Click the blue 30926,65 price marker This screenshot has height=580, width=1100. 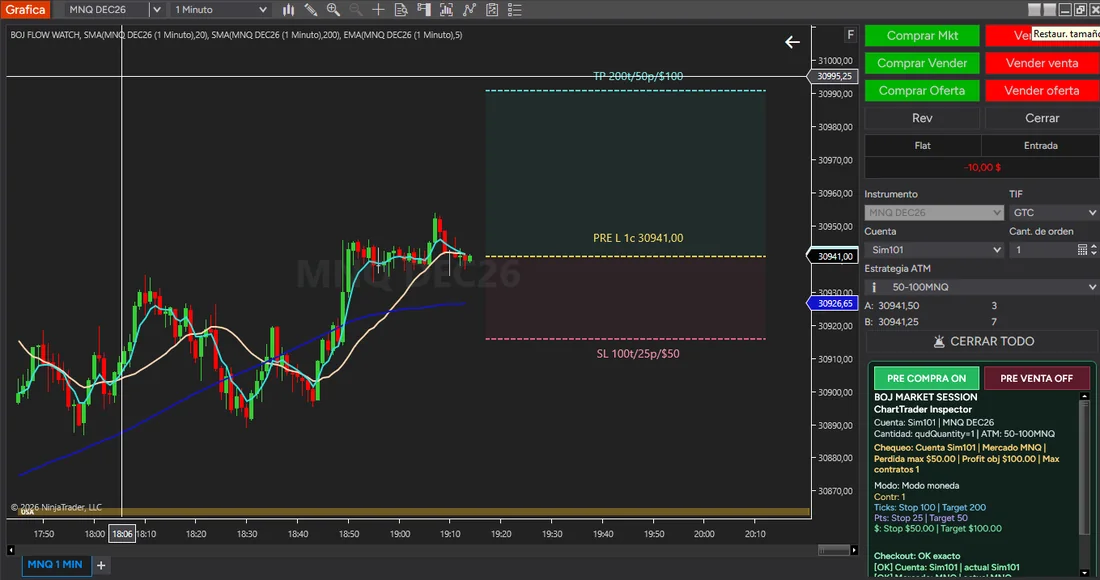pyautogui.click(x=833, y=304)
